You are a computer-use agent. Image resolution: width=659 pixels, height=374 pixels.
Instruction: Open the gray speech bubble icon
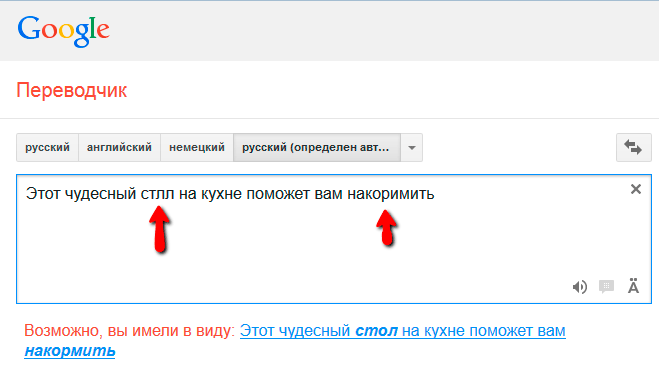(x=606, y=287)
